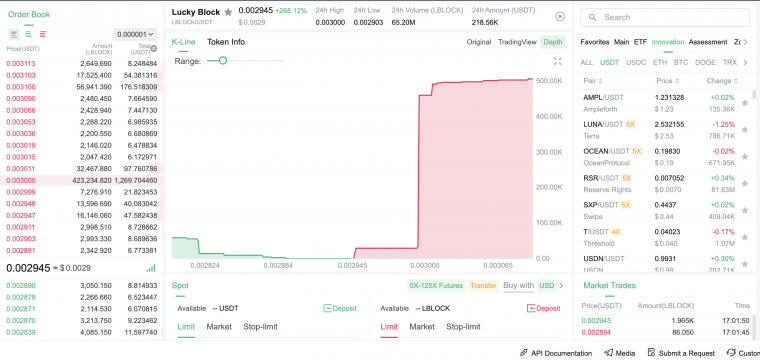Open the Token Info tab
This screenshot has width=760, height=361.
pos(226,42)
